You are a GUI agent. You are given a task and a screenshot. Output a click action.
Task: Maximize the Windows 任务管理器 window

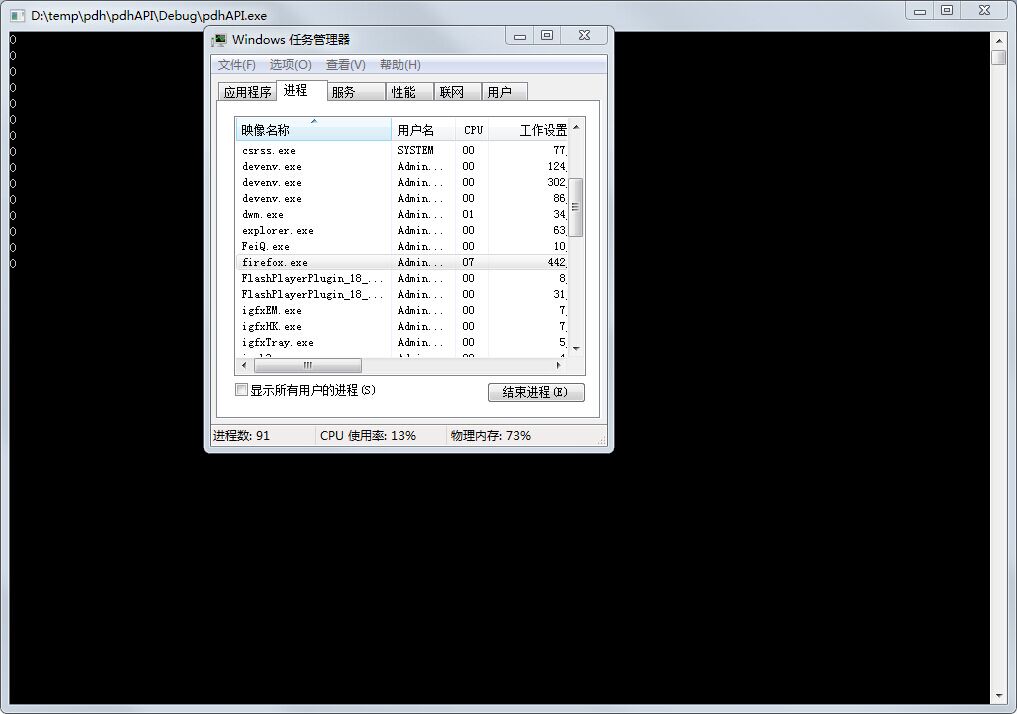(x=547, y=36)
